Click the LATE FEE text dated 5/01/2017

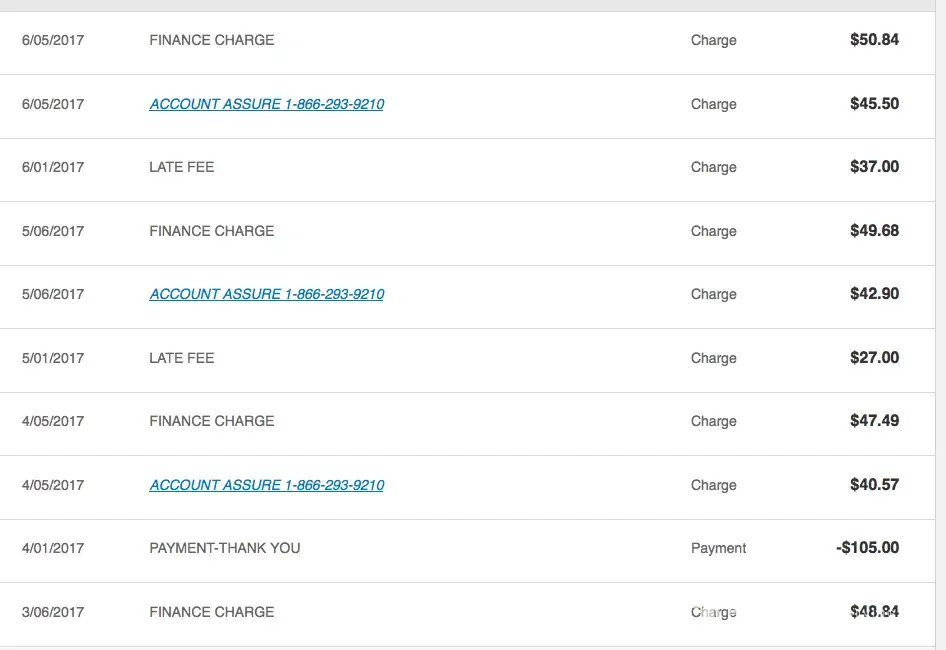(x=181, y=358)
